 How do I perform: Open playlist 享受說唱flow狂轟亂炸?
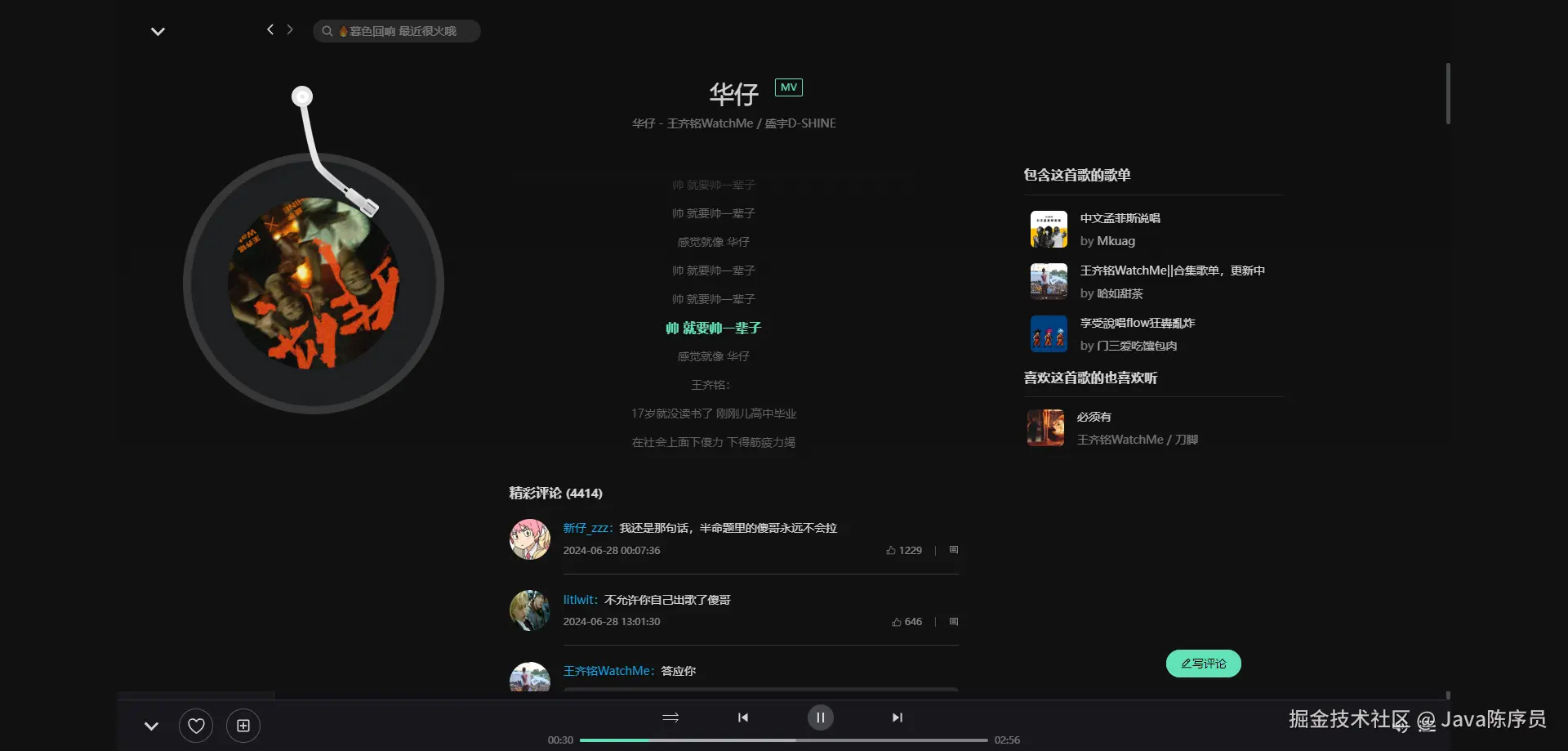pos(1138,323)
